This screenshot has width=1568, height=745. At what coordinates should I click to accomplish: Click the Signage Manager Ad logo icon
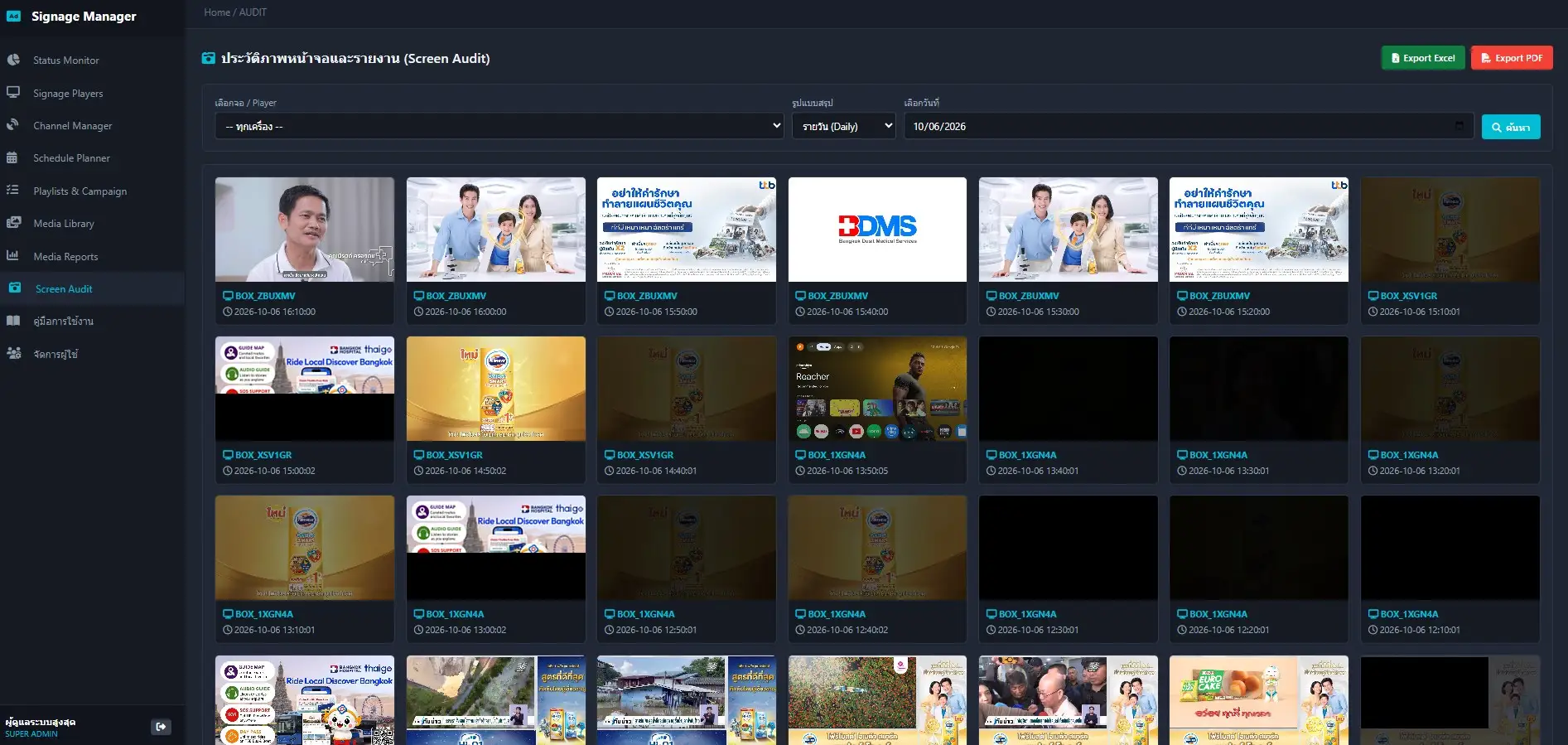coord(13,16)
